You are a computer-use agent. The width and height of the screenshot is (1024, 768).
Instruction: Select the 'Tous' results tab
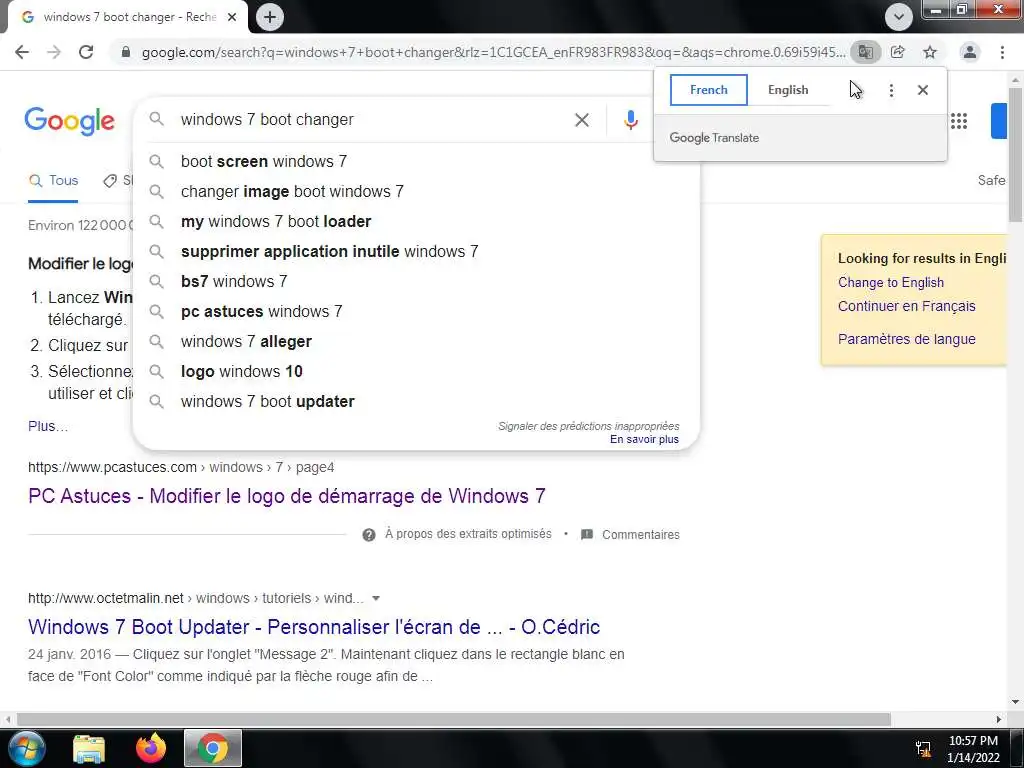(x=53, y=181)
